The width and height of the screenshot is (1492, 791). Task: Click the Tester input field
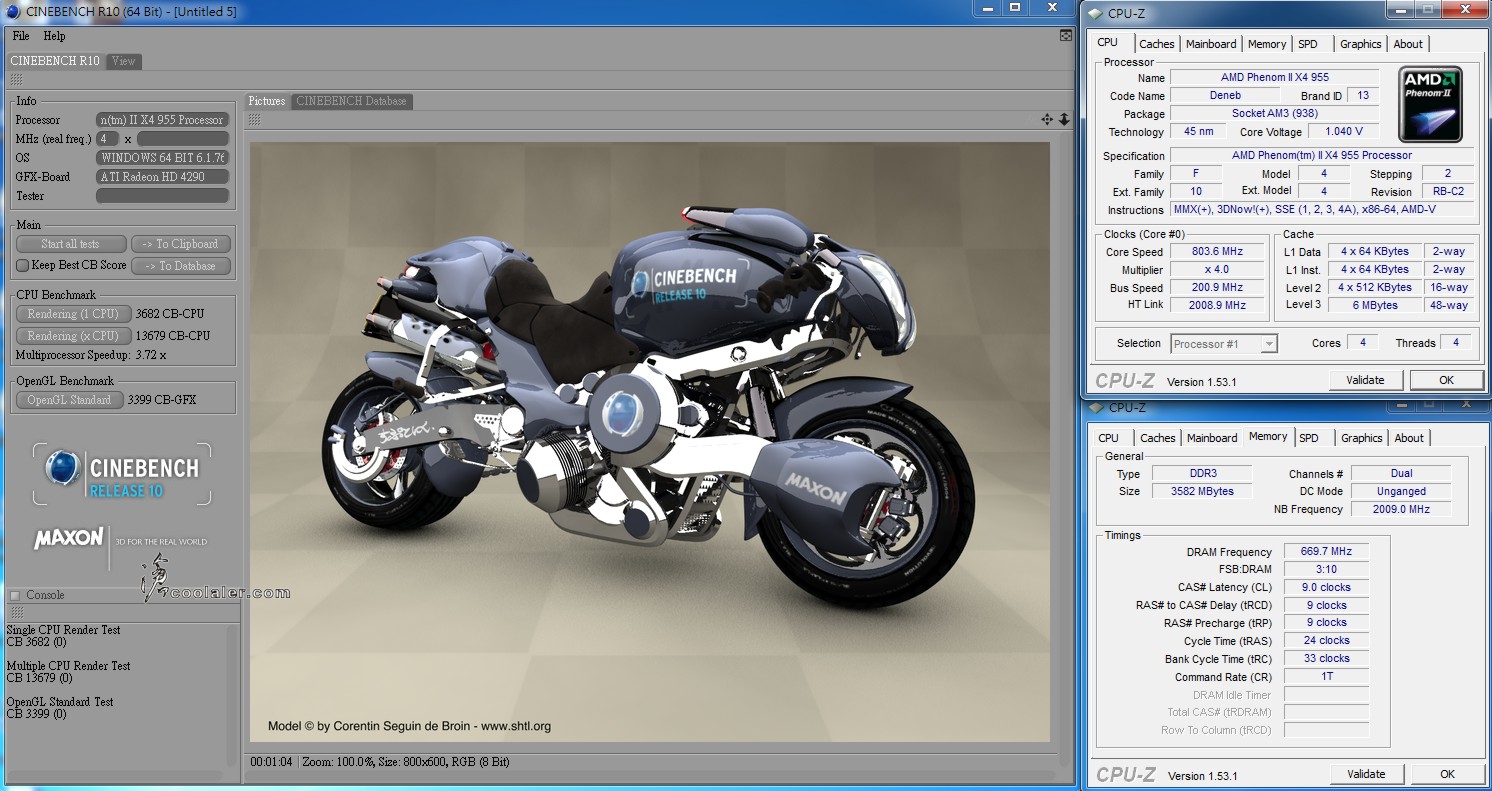(162, 196)
